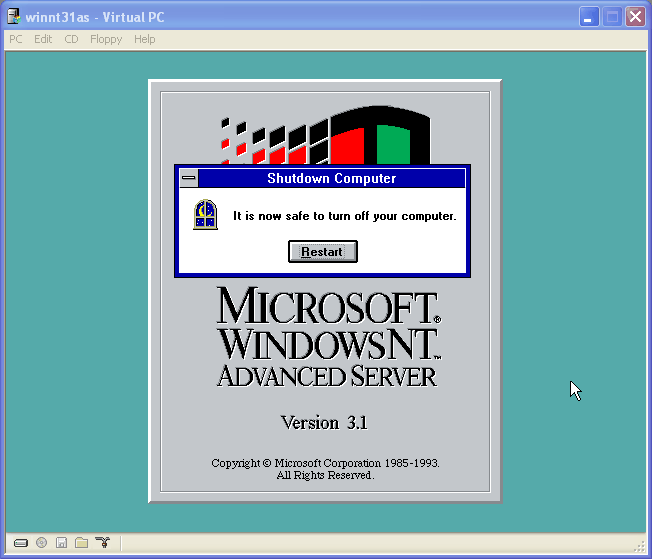Click the window resize grip at corner
Viewport: 652px width, 559px height.
639,547
